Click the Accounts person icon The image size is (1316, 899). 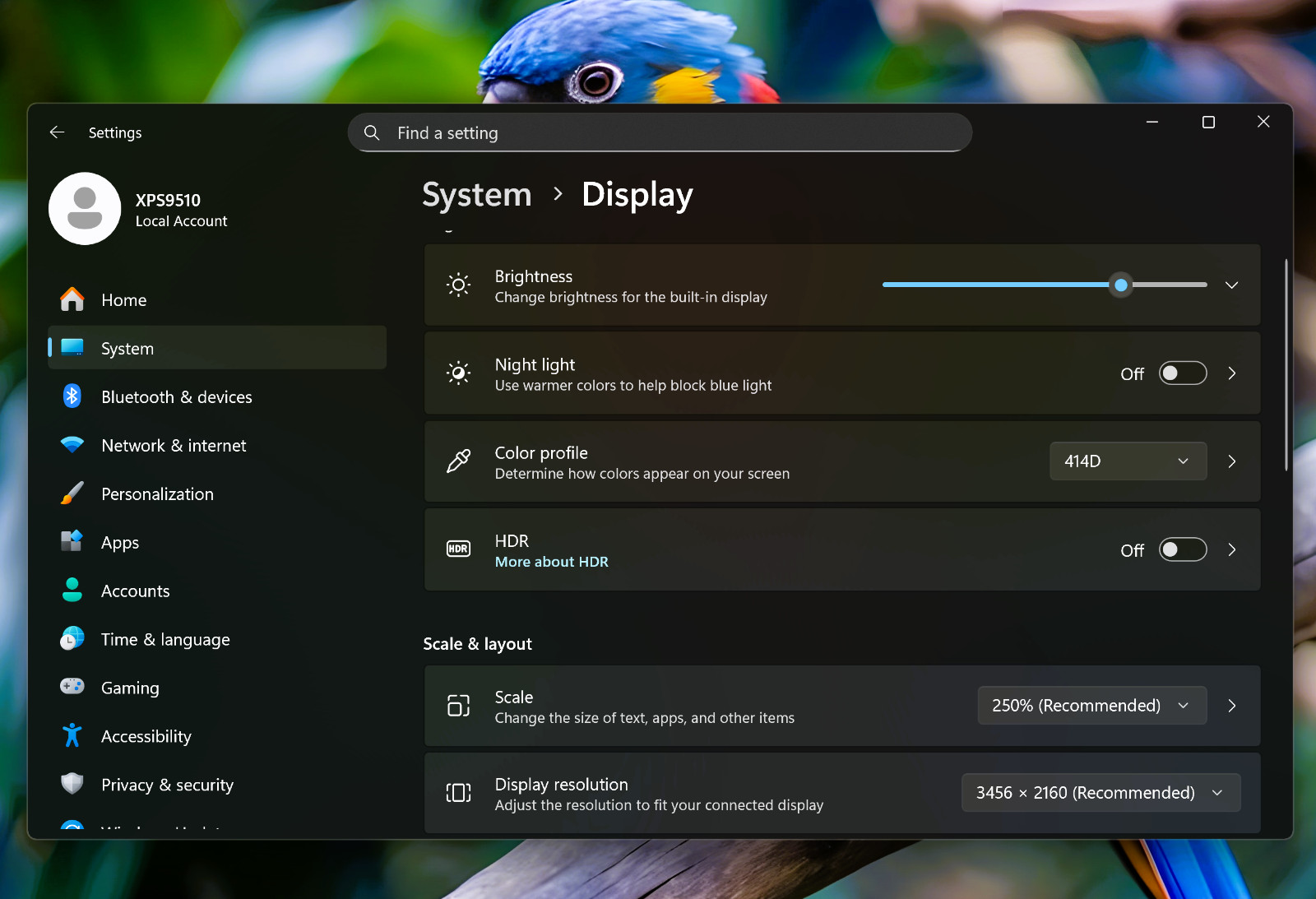coord(72,590)
